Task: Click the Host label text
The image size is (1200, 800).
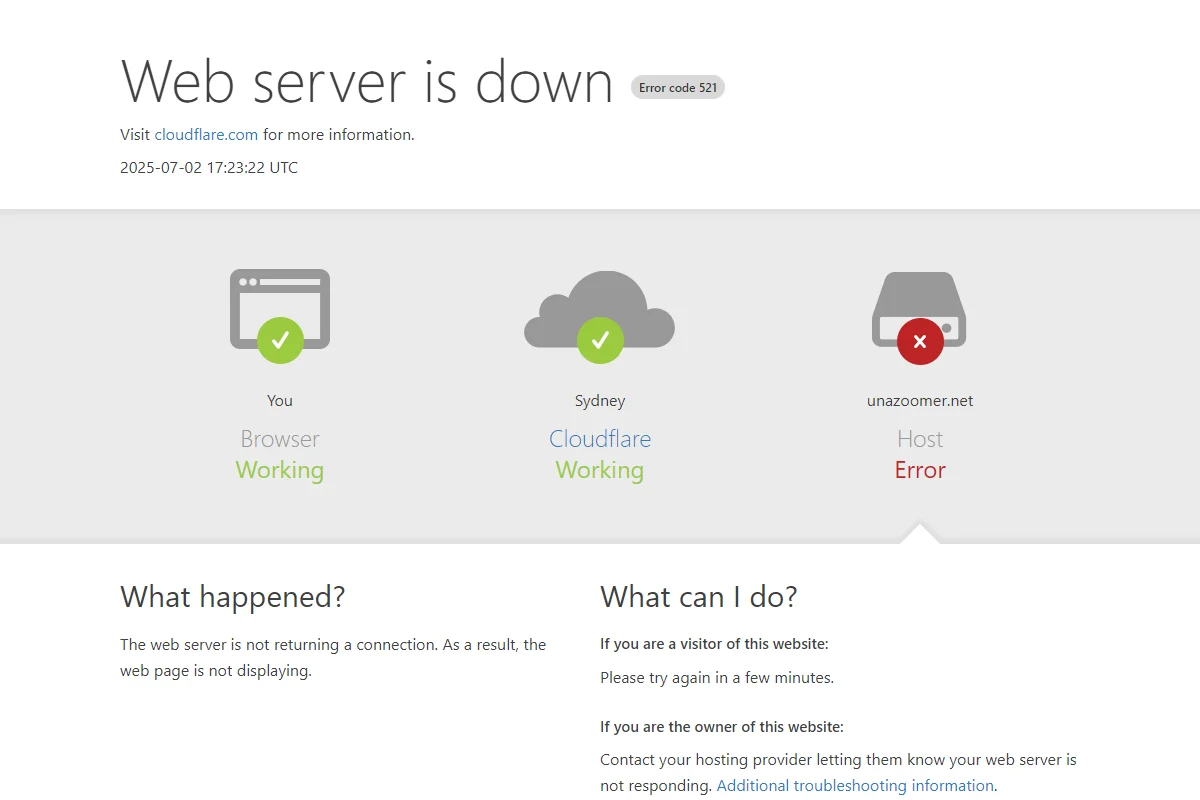Action: point(920,439)
